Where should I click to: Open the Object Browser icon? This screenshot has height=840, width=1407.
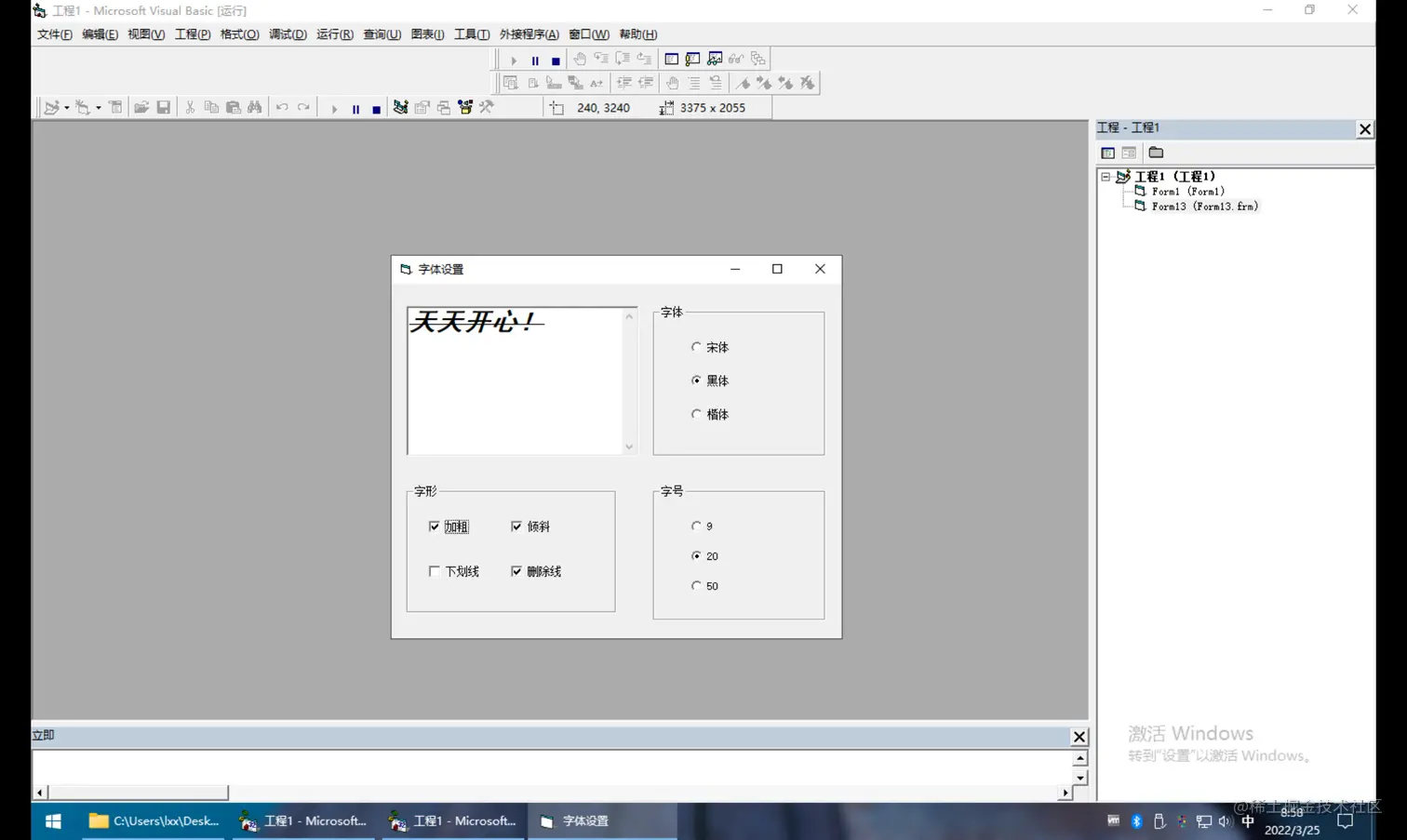[x=465, y=108]
